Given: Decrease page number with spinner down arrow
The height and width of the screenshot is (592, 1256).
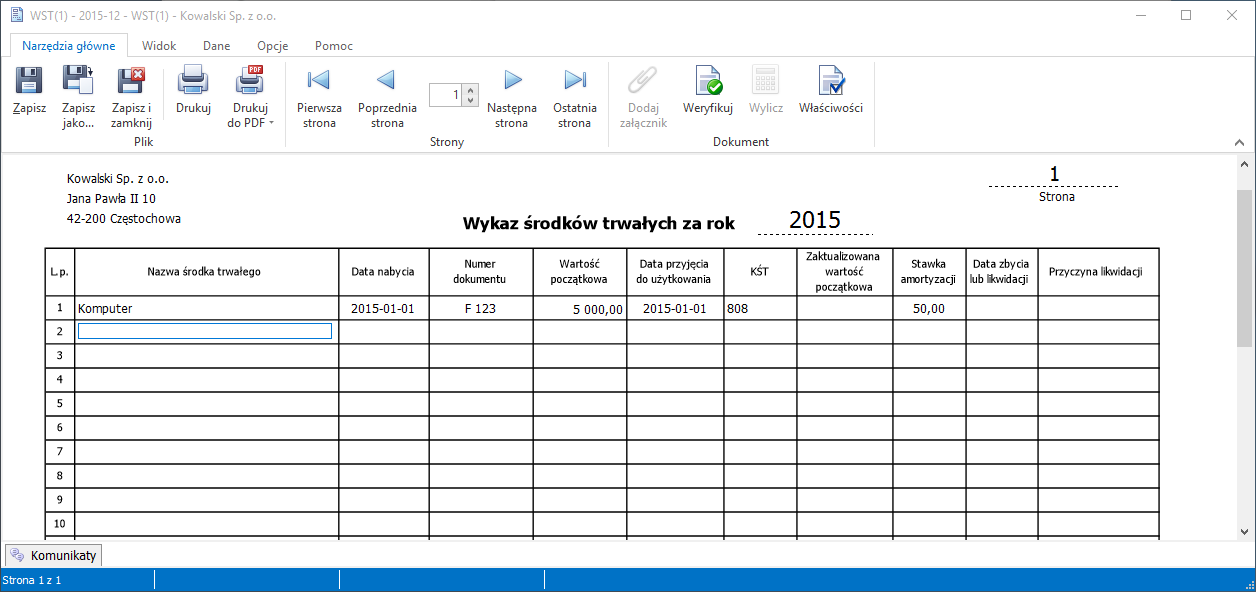Looking at the screenshot, I should pos(472,100).
